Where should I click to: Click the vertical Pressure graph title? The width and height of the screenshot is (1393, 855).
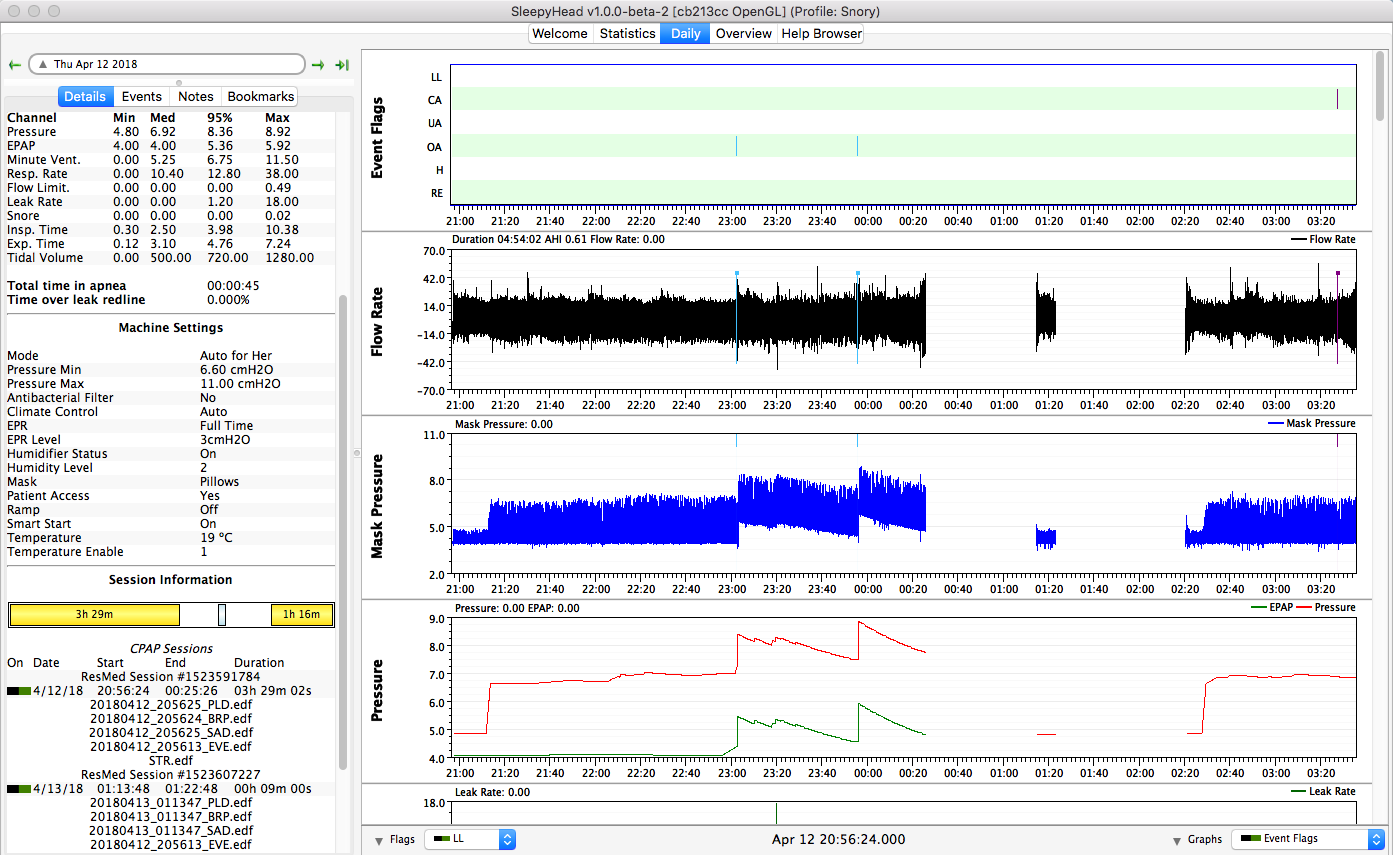tap(378, 690)
